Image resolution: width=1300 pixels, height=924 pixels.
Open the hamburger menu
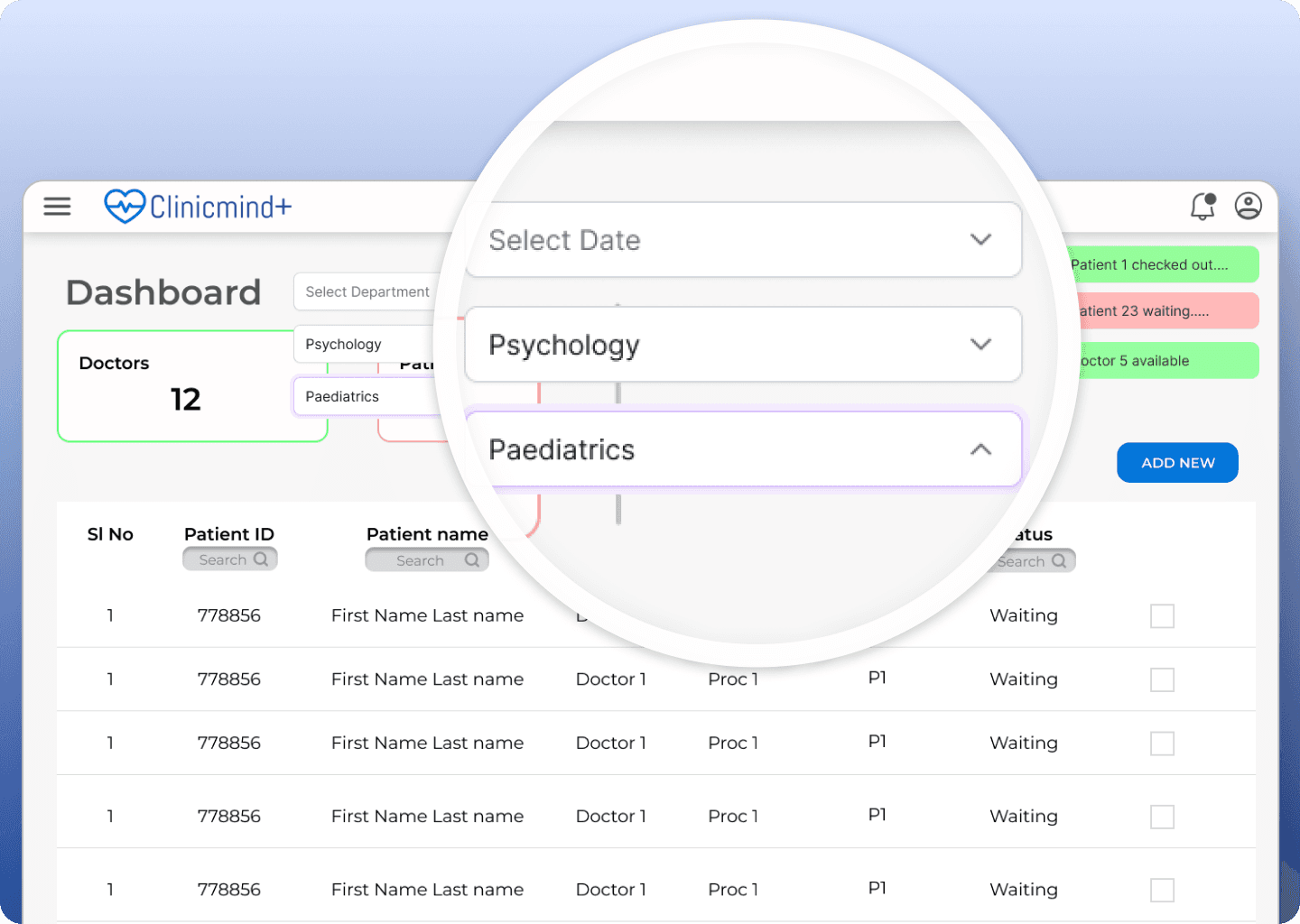[57, 207]
